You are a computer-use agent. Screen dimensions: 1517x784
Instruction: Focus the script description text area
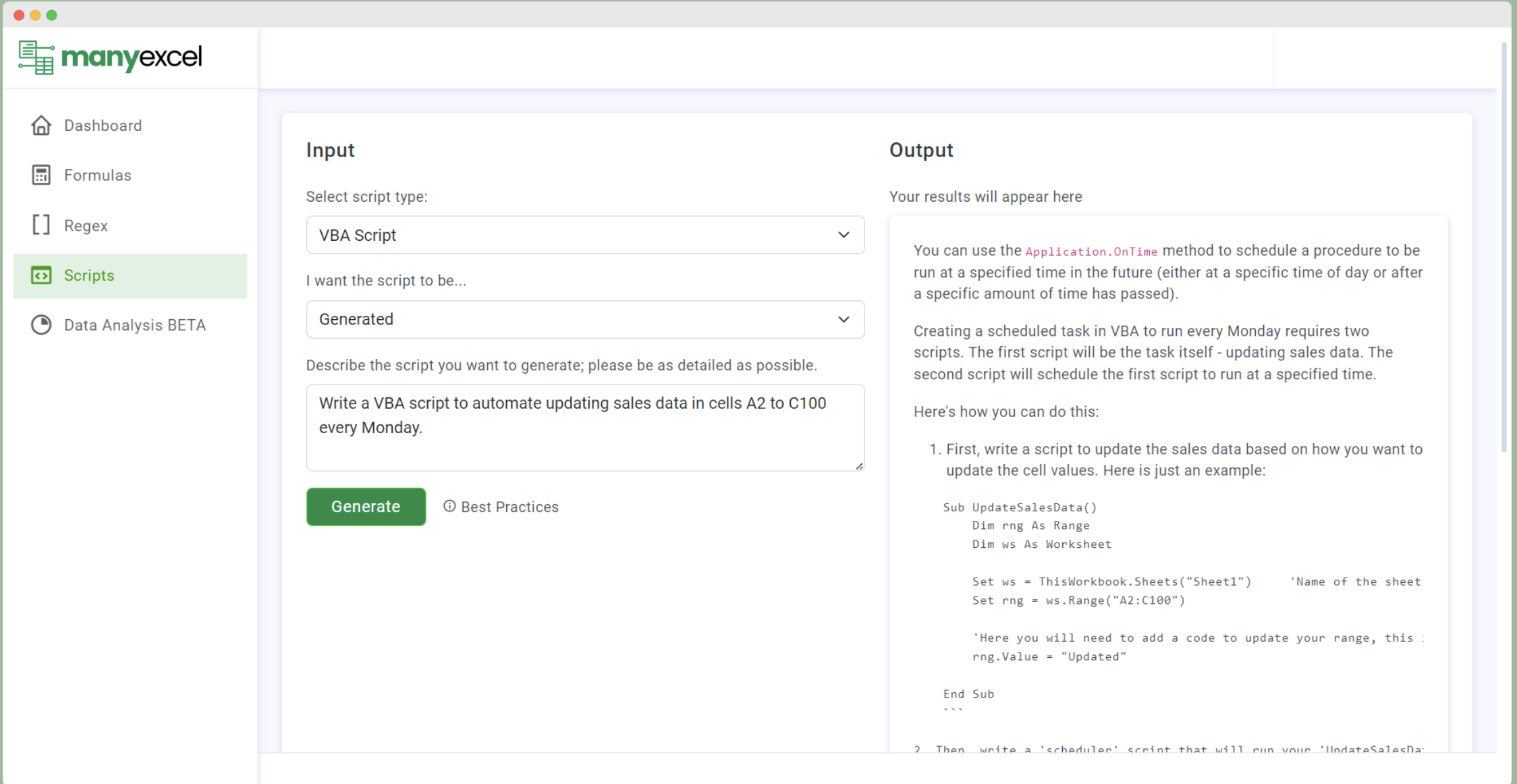585,428
